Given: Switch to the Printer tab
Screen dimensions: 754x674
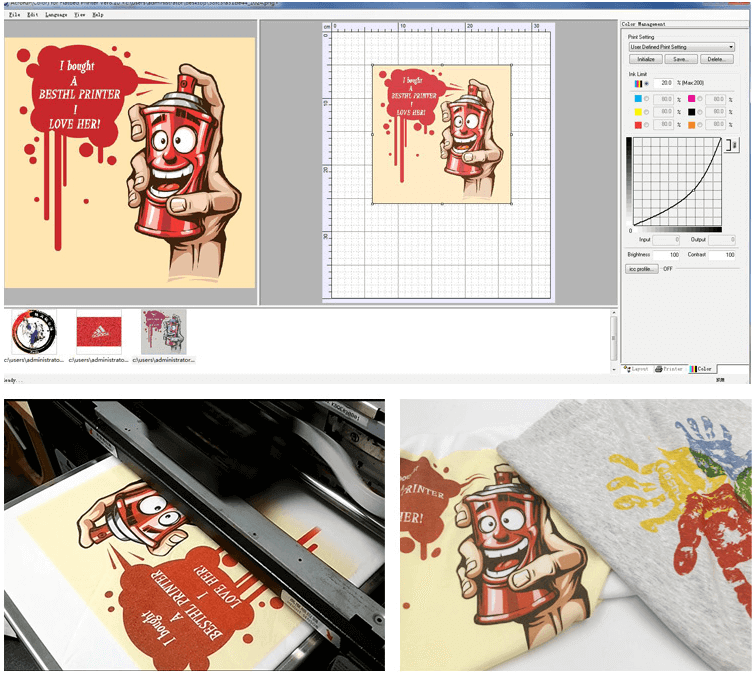Looking at the screenshot, I should pos(669,369).
